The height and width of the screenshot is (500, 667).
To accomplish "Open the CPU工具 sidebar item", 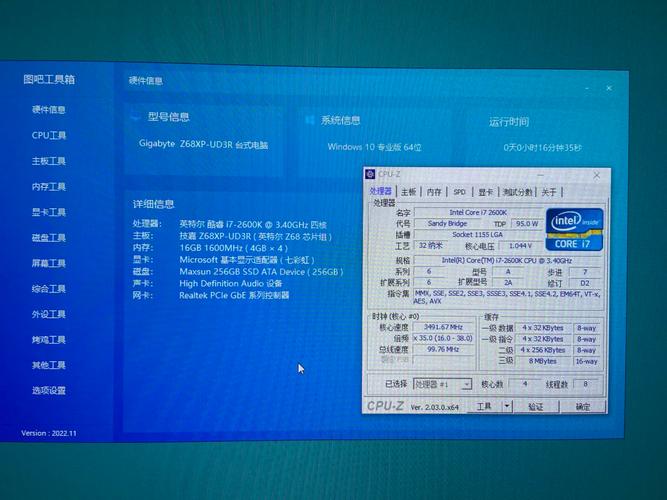I will point(48,135).
